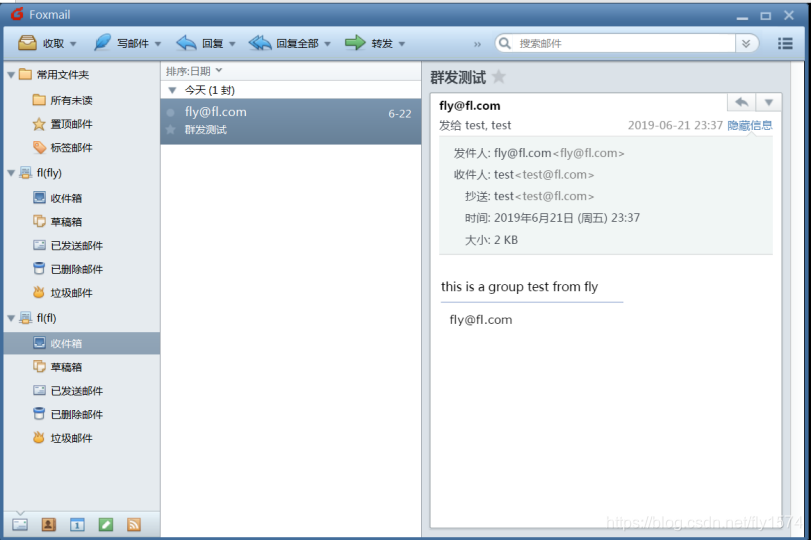The width and height of the screenshot is (812, 541).
Task: Switch to the contacts view bottom icon
Action: tap(48, 525)
